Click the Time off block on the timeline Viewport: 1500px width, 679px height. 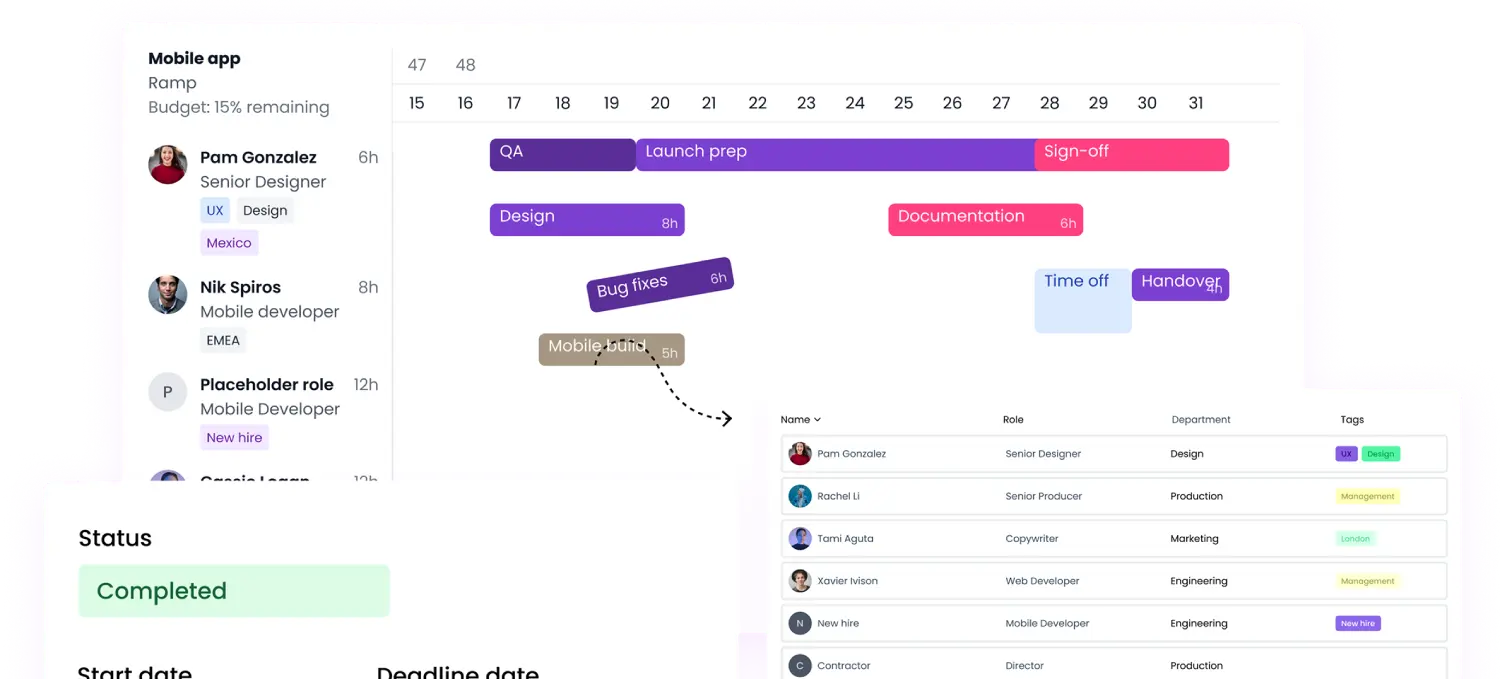pos(1082,300)
